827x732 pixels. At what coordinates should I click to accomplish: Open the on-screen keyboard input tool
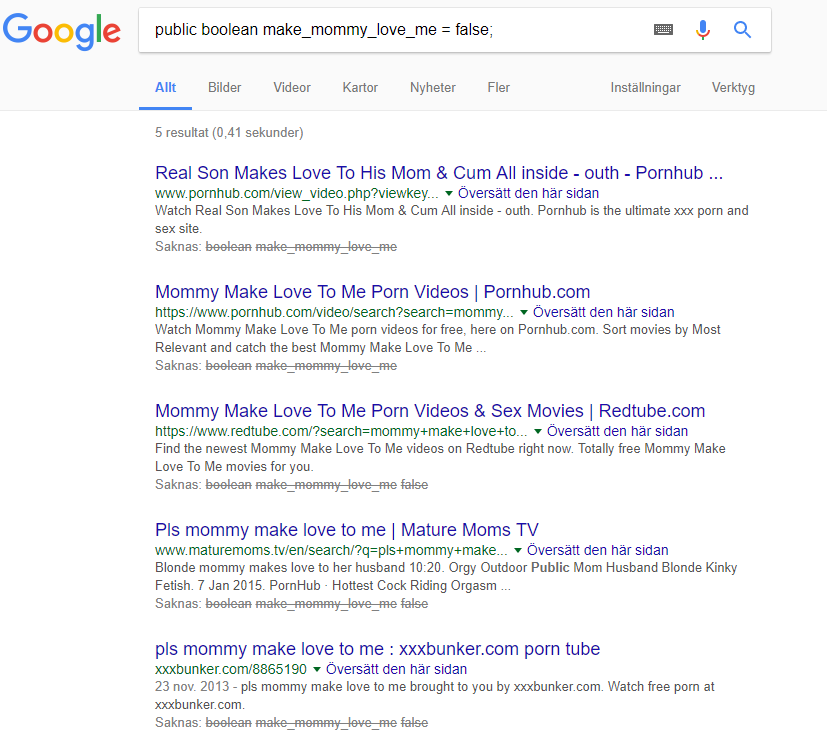[663, 30]
